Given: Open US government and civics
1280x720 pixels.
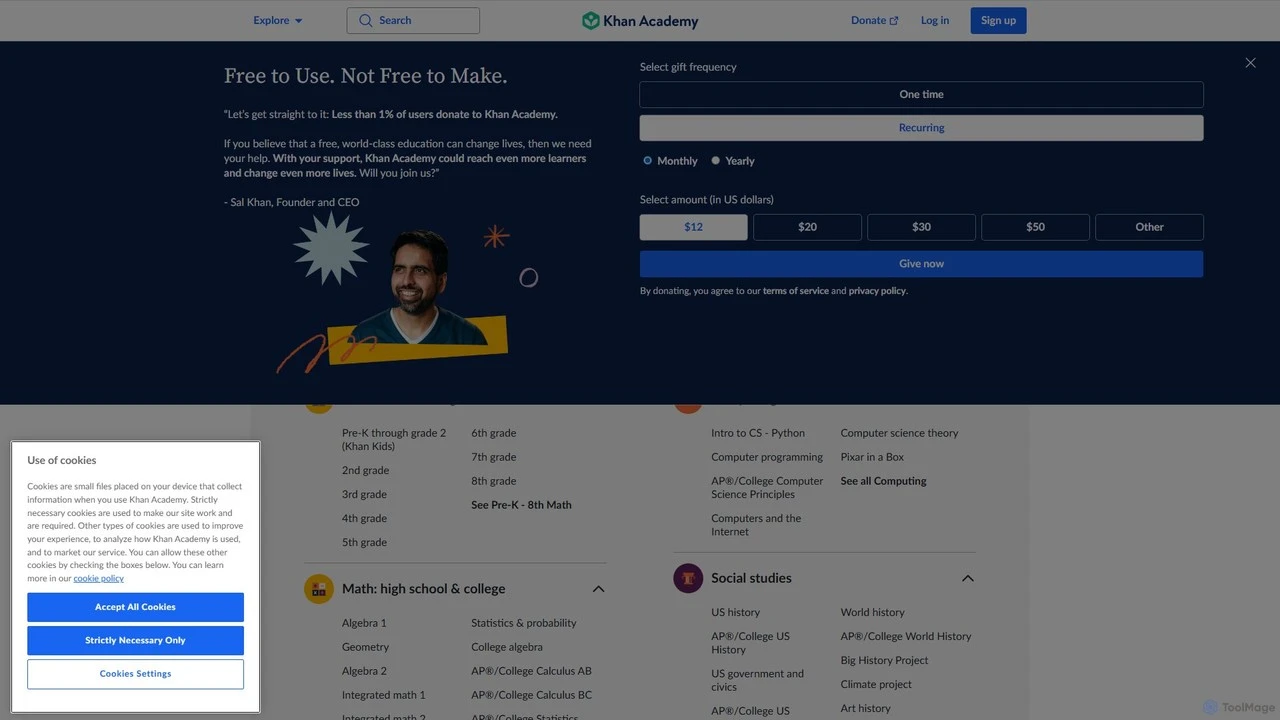Looking at the screenshot, I should (x=757, y=680).
